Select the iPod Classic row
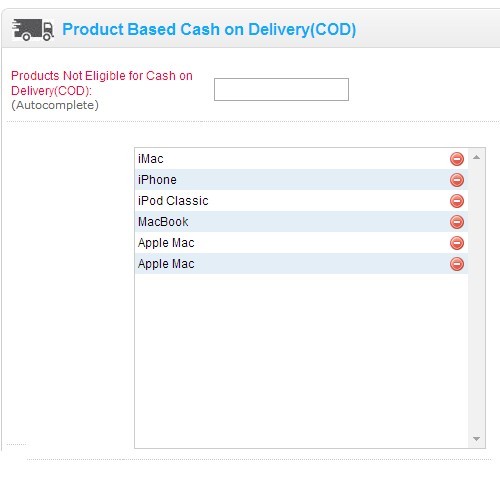This screenshot has width=500, height=500. click(x=301, y=201)
